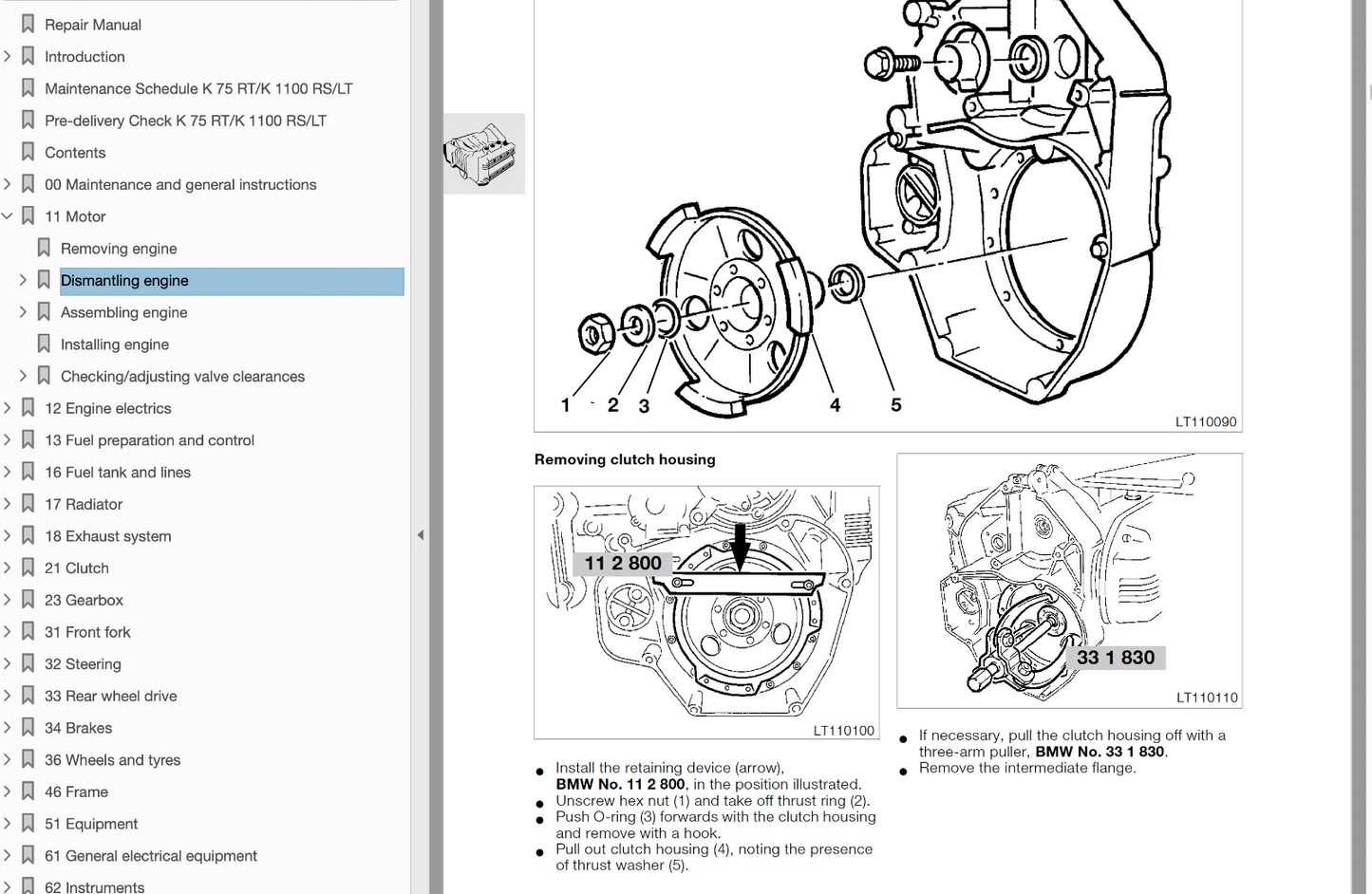Click the bookmark icon for 21 Clutch
The width and height of the screenshot is (1372, 894).
(x=28, y=568)
